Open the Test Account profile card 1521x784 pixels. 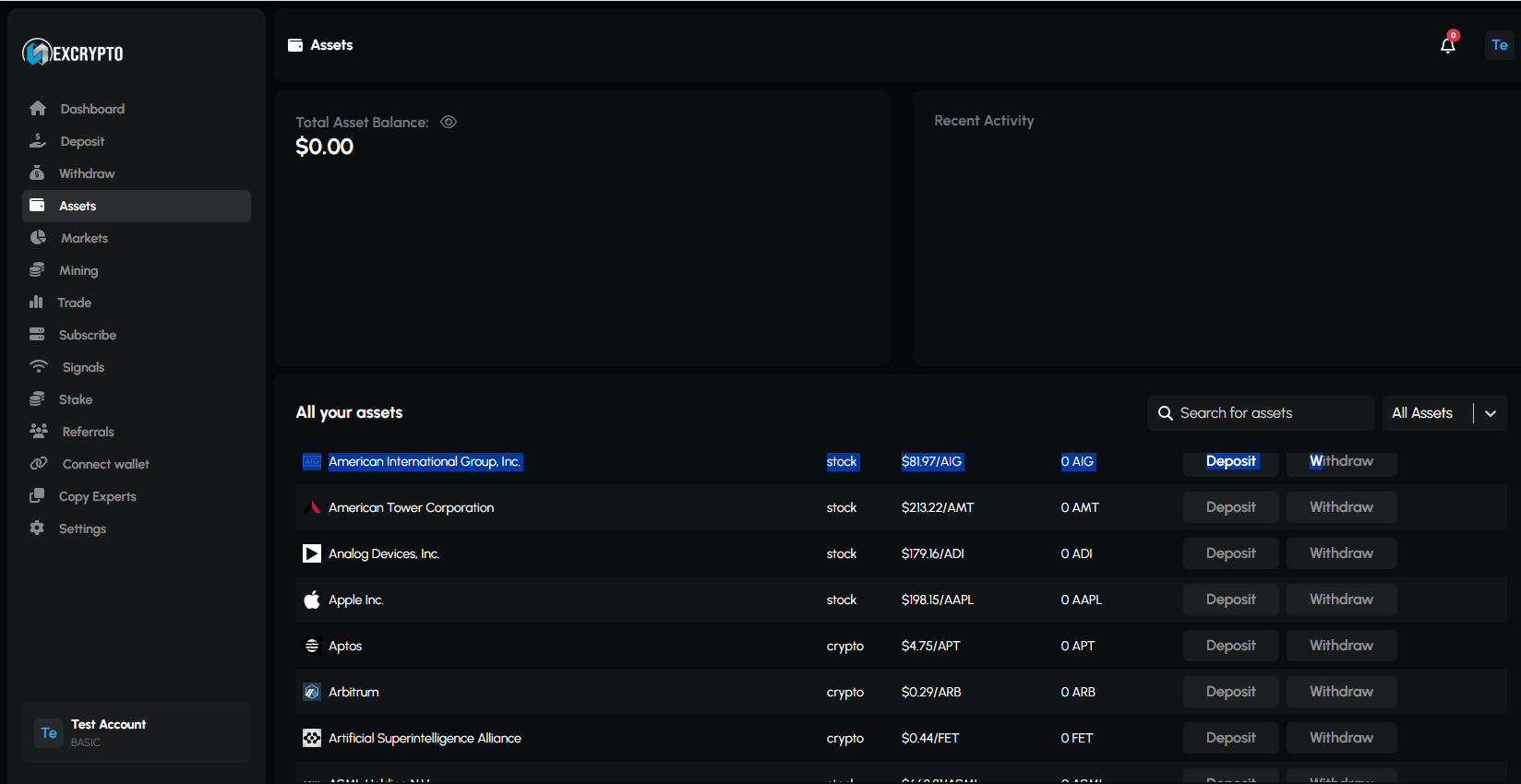pos(137,732)
